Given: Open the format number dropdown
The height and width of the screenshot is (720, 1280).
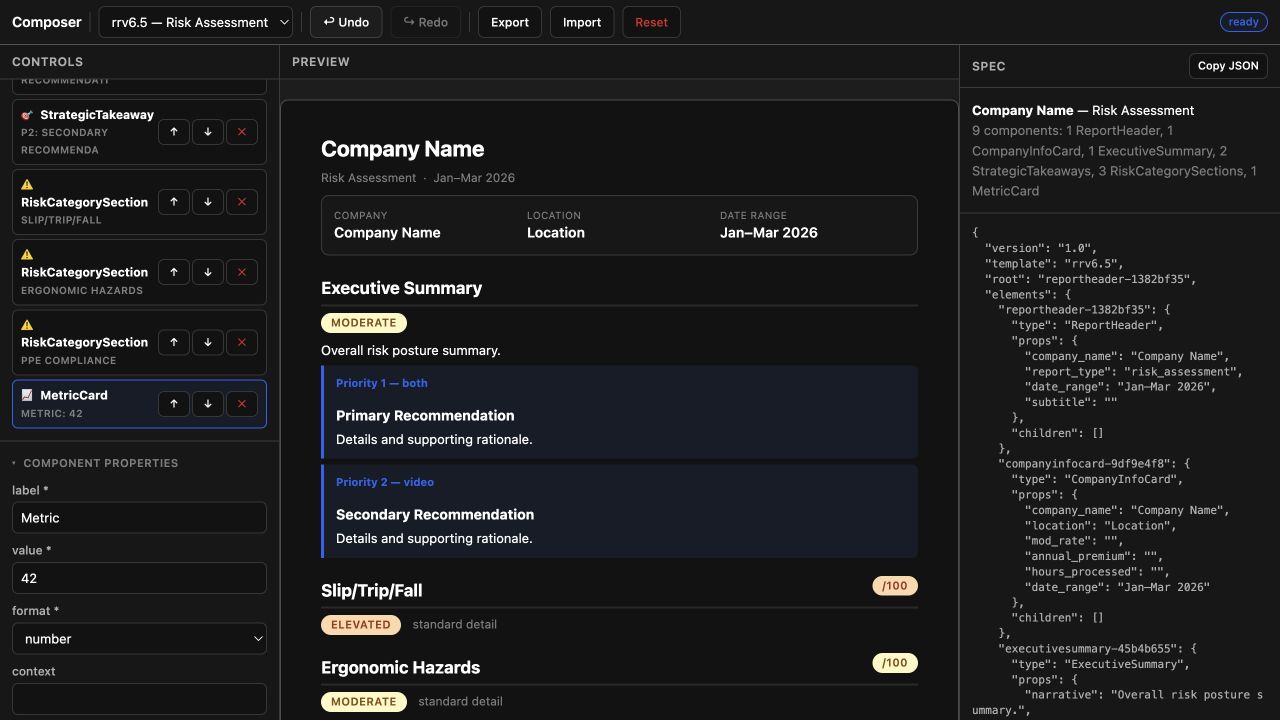Looking at the screenshot, I should pos(139,639).
